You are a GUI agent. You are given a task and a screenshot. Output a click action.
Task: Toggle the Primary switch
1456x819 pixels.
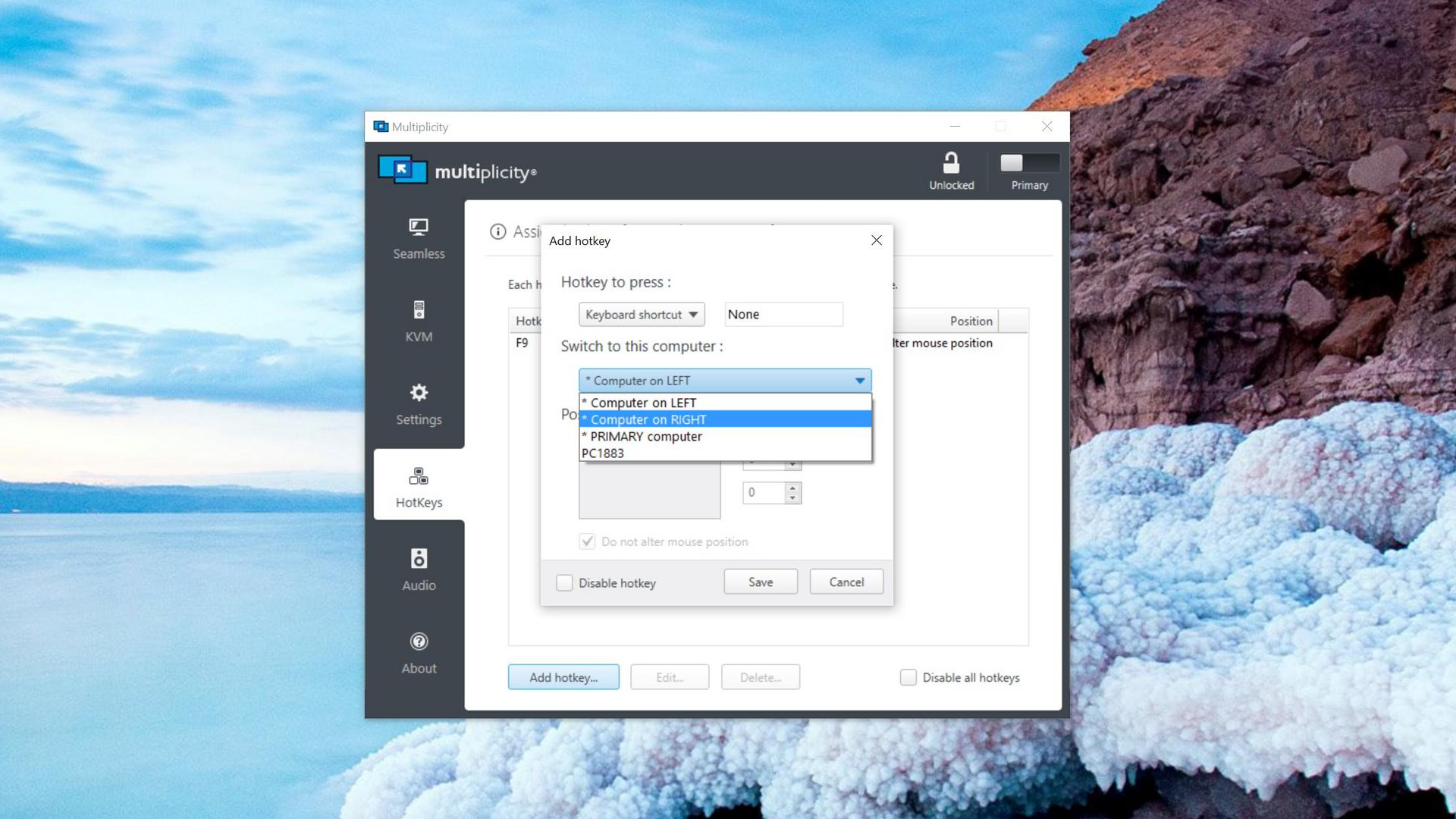click(1029, 163)
